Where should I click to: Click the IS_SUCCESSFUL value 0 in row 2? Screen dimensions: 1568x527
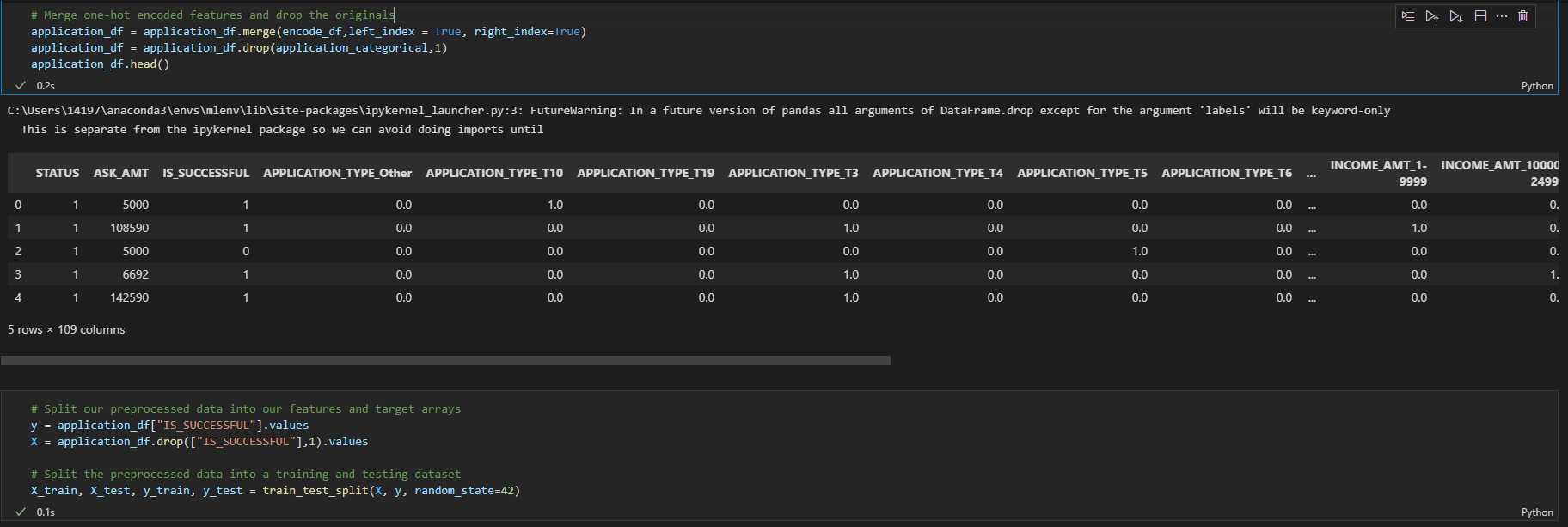(x=246, y=251)
